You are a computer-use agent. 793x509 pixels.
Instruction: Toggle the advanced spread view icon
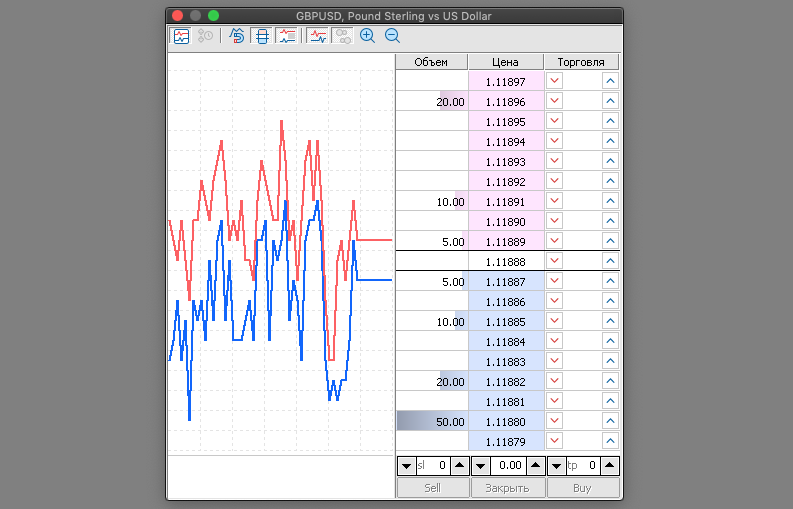tap(262, 36)
